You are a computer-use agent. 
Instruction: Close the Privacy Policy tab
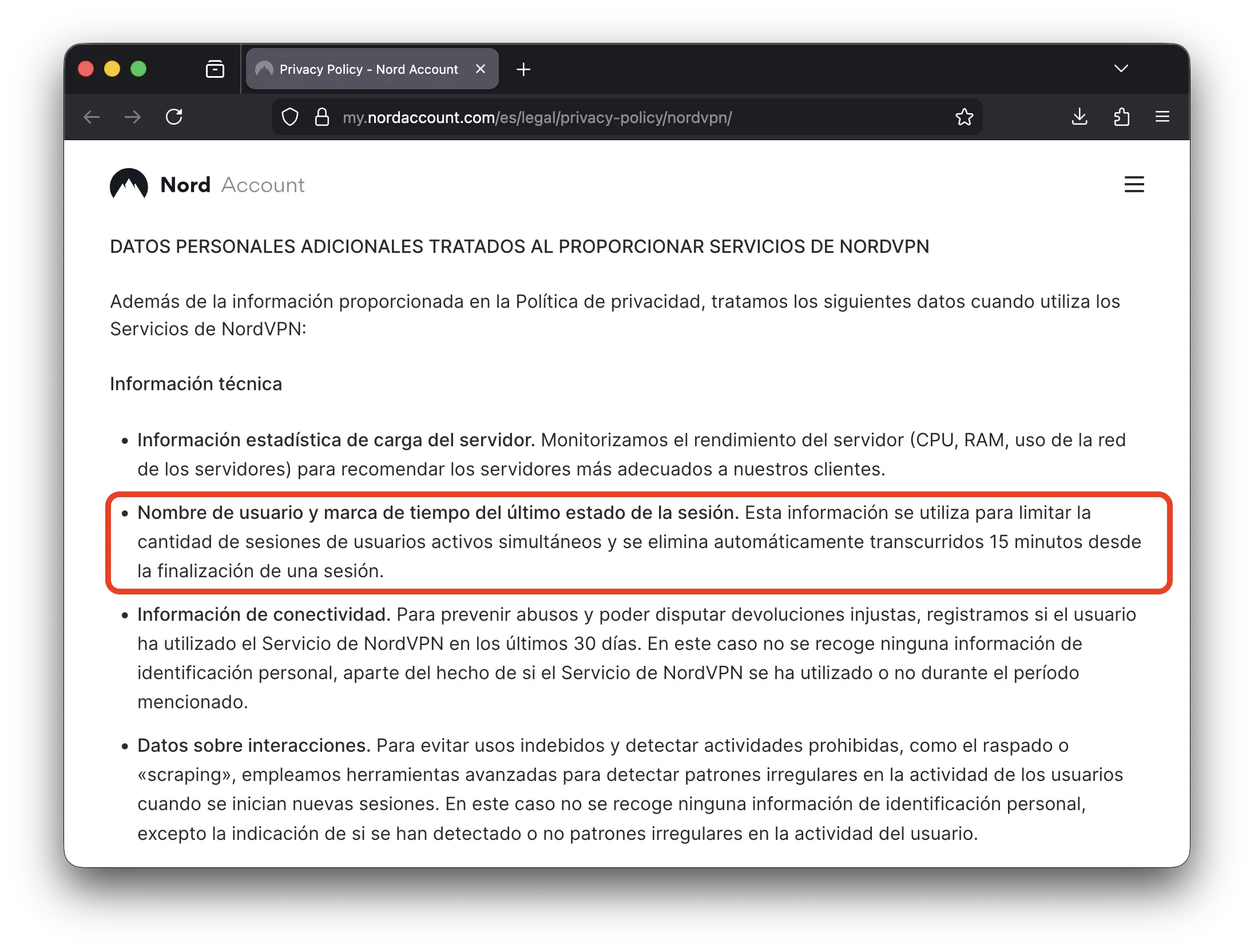tap(481, 69)
